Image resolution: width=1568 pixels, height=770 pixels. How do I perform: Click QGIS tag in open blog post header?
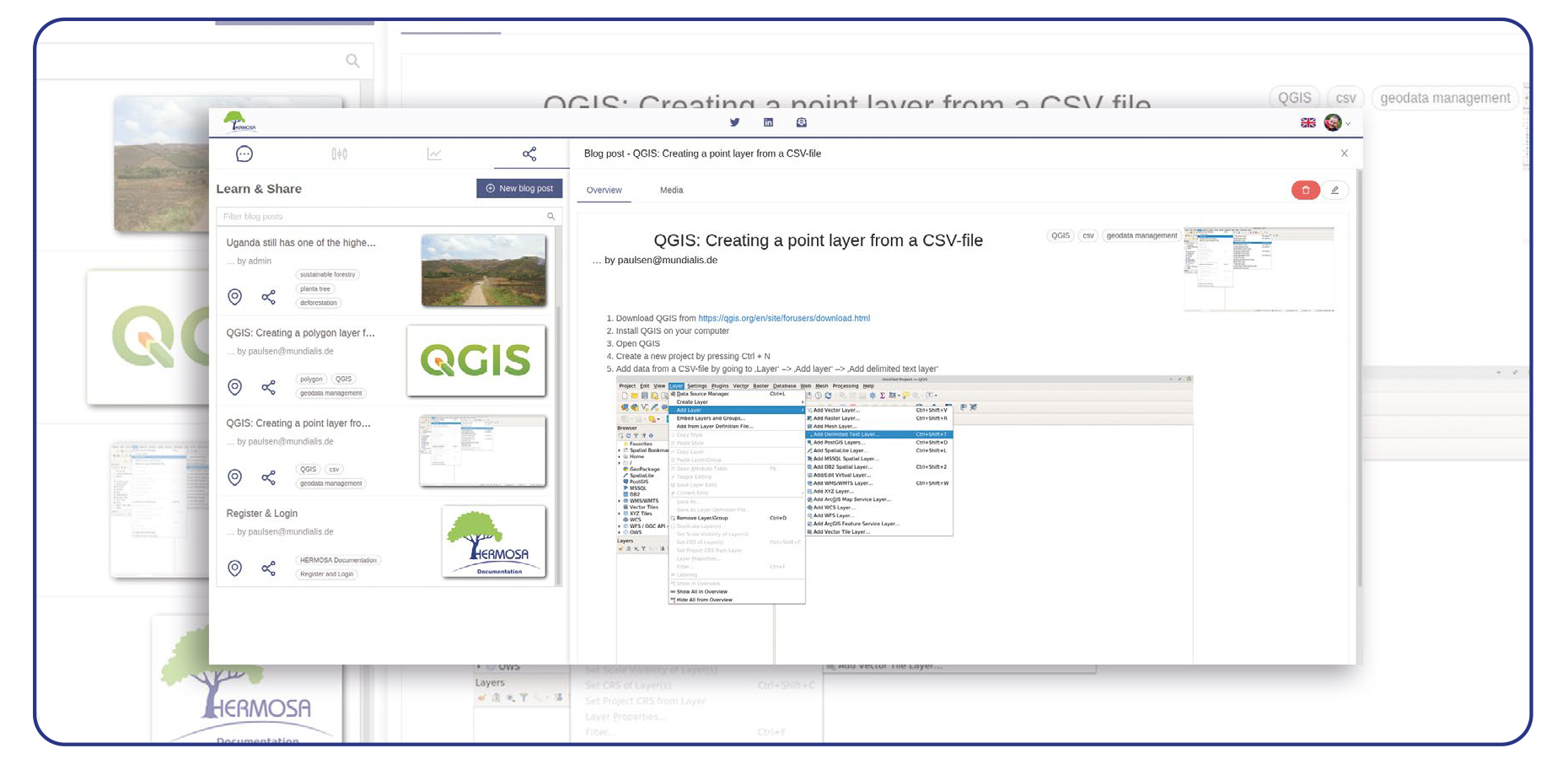[x=1061, y=236]
